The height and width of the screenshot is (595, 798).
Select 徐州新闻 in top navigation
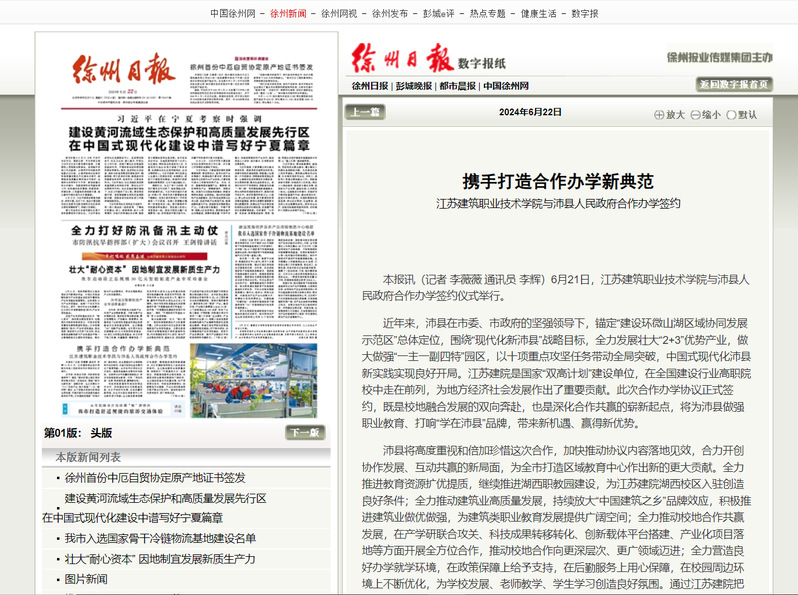(289, 13)
